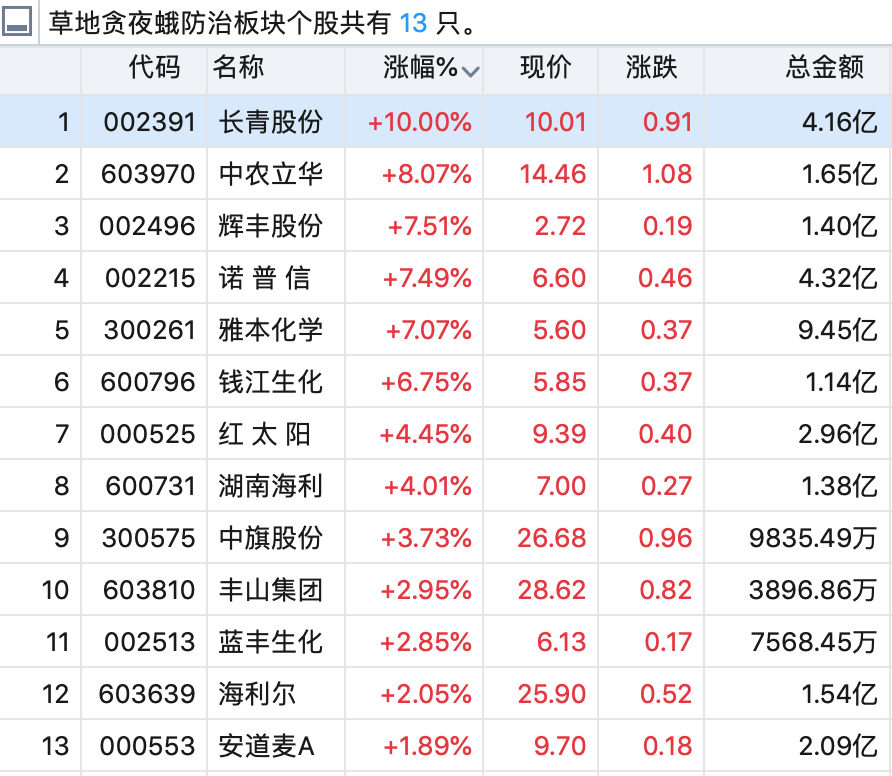Click stock code 603639
892x776 pixels.
[x=147, y=694]
